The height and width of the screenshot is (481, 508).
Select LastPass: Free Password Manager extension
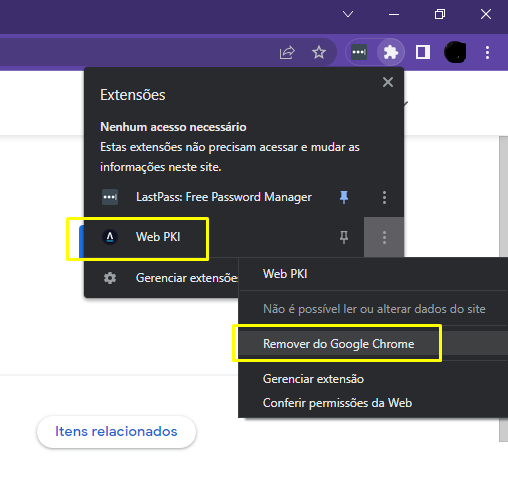223,197
